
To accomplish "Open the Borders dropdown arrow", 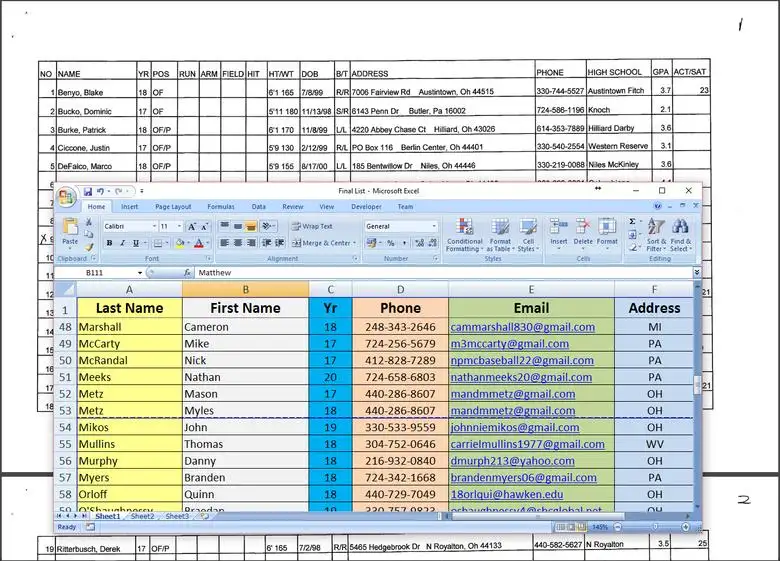I will 167,243.
